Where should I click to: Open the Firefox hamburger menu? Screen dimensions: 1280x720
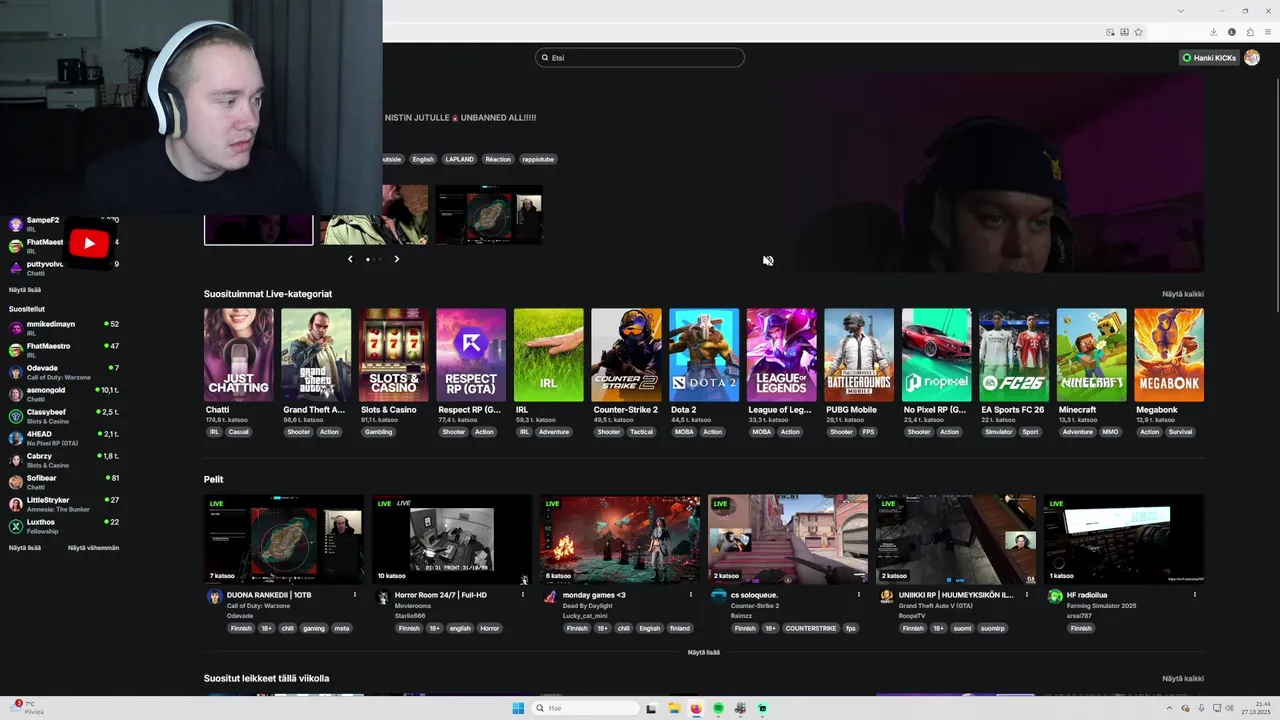coord(1267,32)
